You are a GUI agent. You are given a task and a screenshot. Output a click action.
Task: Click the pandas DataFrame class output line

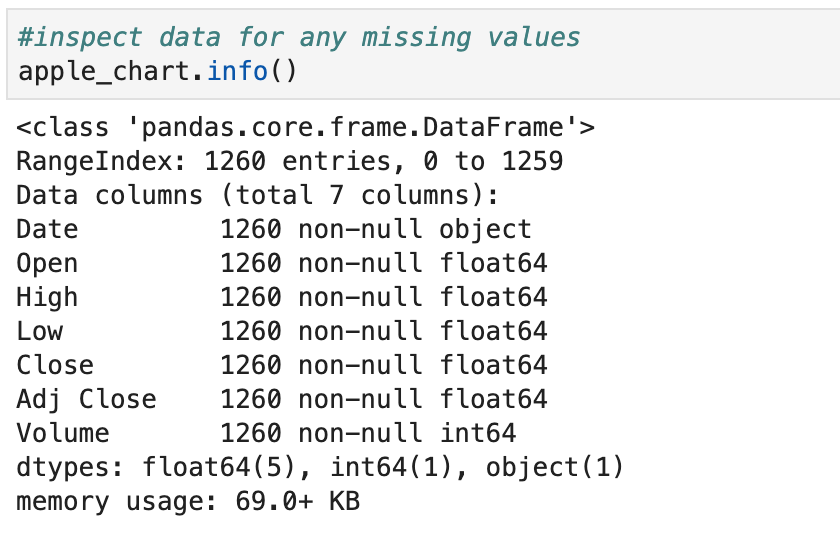pos(305,127)
